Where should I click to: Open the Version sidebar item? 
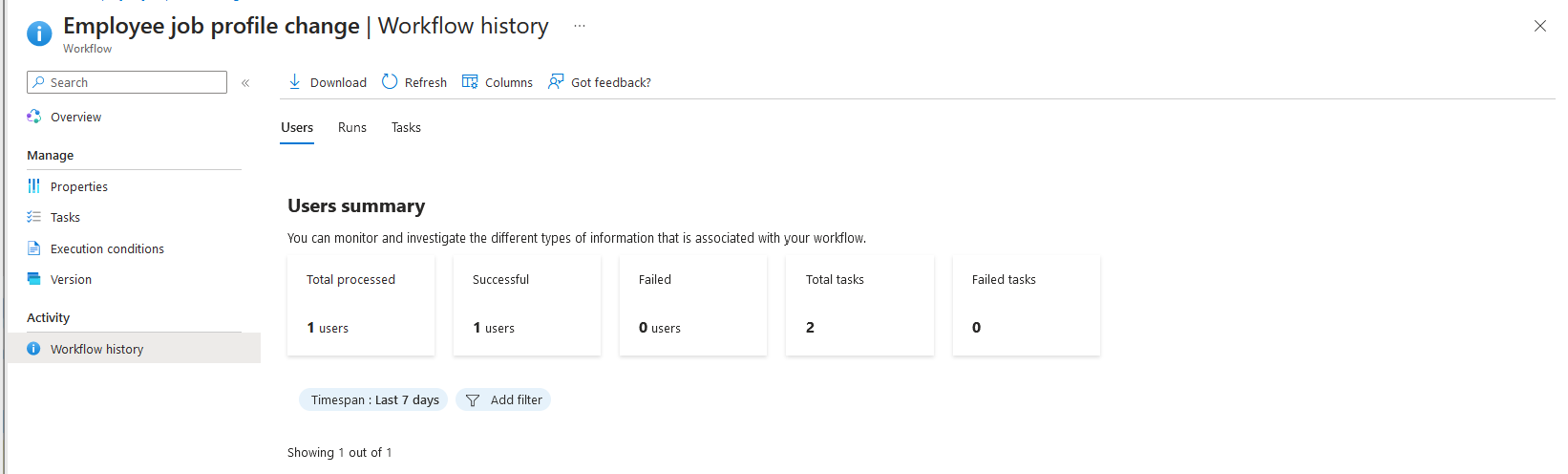pyautogui.click(x=71, y=279)
